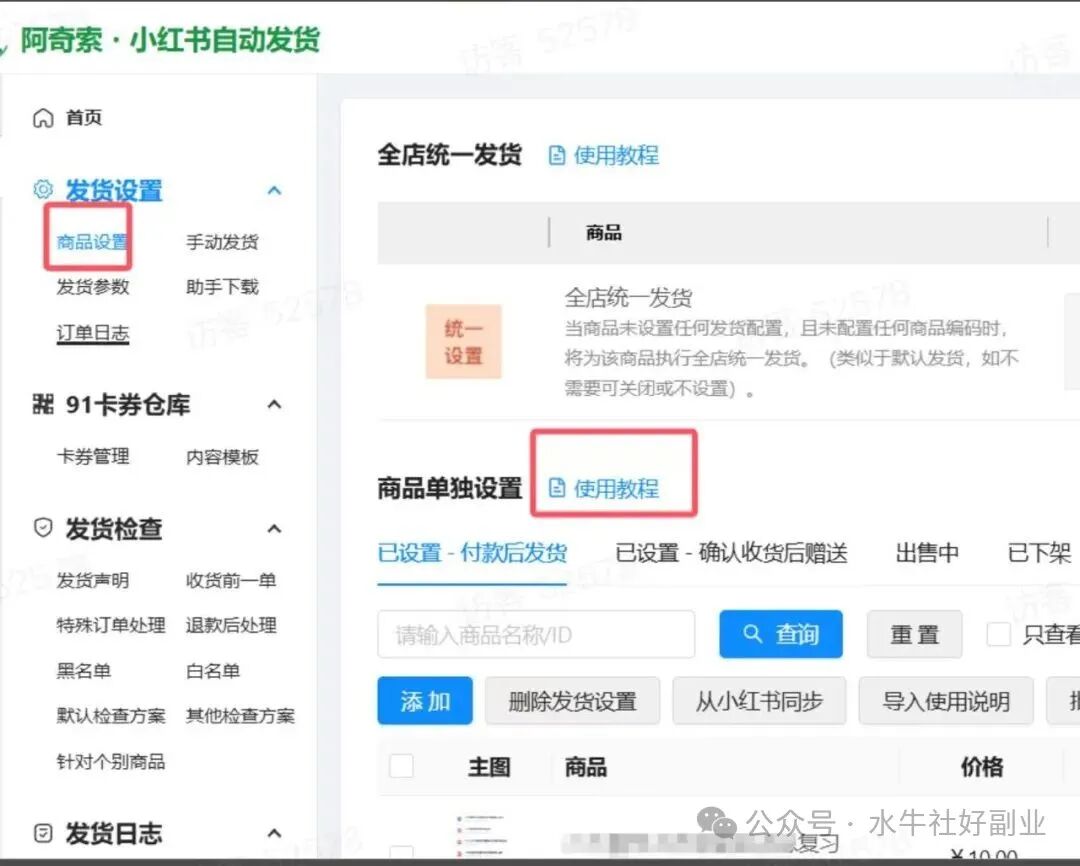Open 卡券管理 in the sidebar

pos(93,456)
